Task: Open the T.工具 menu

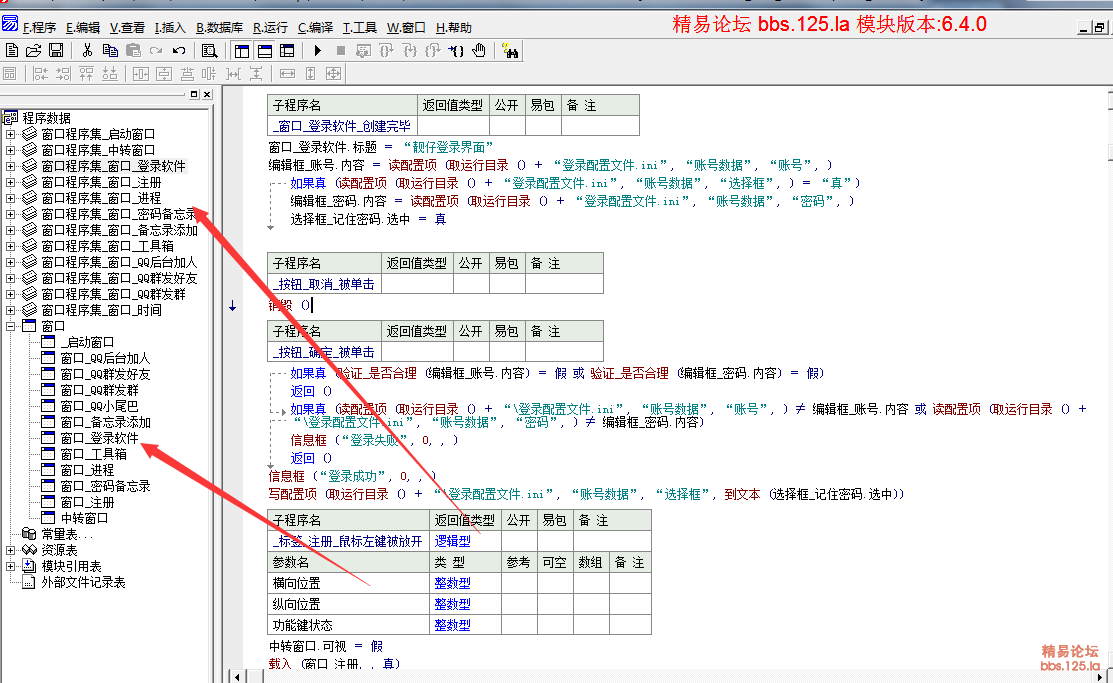Action: pos(360,28)
